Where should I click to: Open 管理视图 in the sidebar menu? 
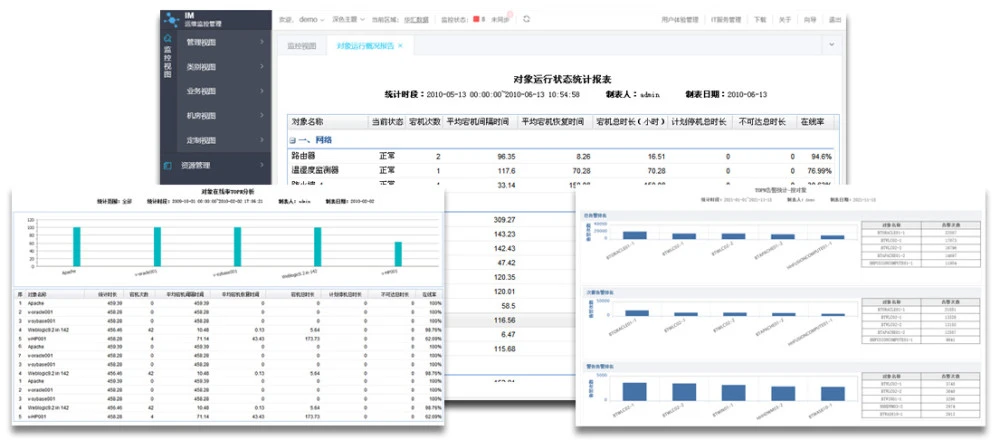click(x=201, y=42)
